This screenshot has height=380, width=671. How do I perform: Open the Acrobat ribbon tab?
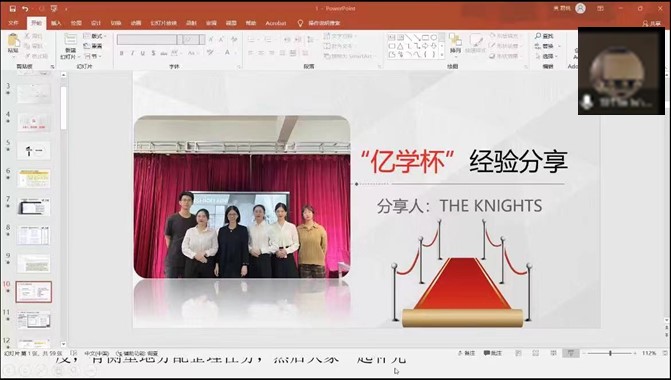[x=276, y=23]
